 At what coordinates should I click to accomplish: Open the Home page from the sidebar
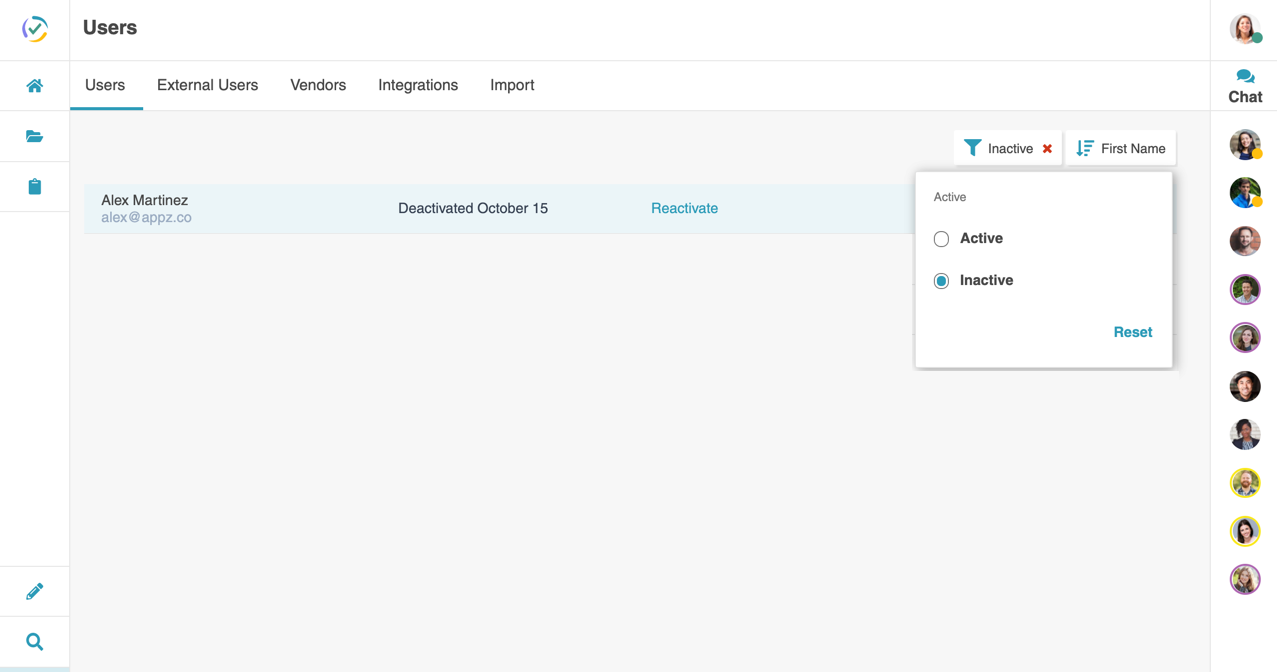pyautogui.click(x=34, y=86)
